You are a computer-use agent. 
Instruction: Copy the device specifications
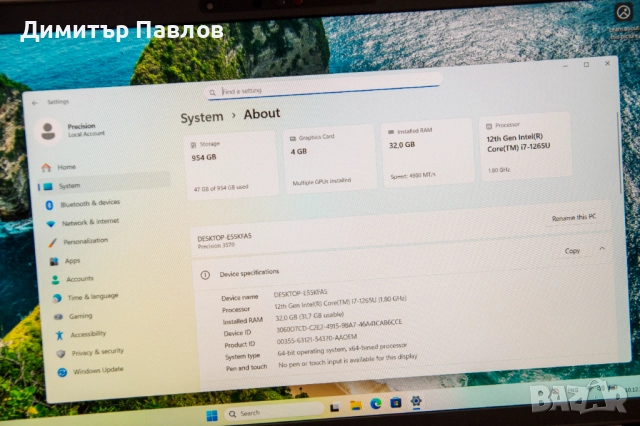572,251
